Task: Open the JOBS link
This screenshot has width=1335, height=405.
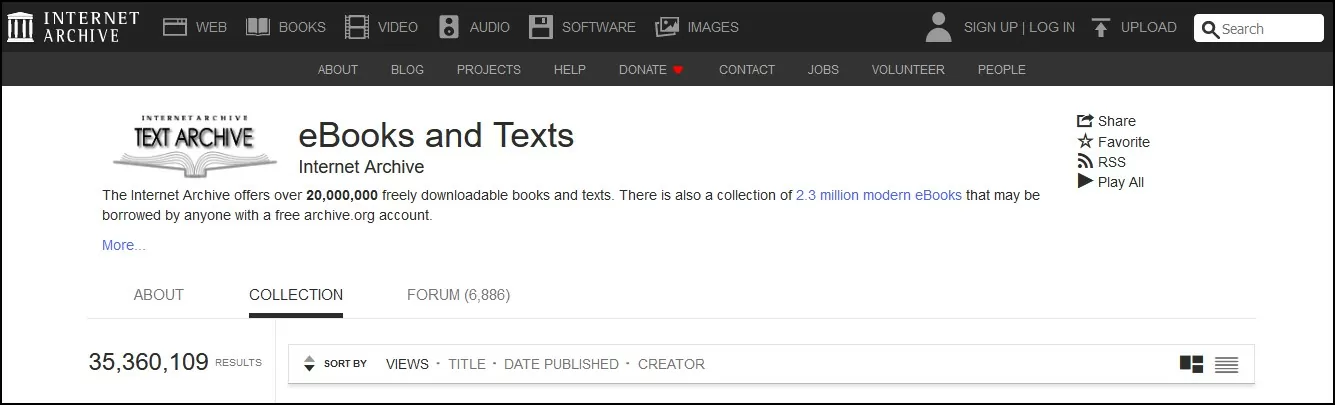Action: [x=823, y=70]
